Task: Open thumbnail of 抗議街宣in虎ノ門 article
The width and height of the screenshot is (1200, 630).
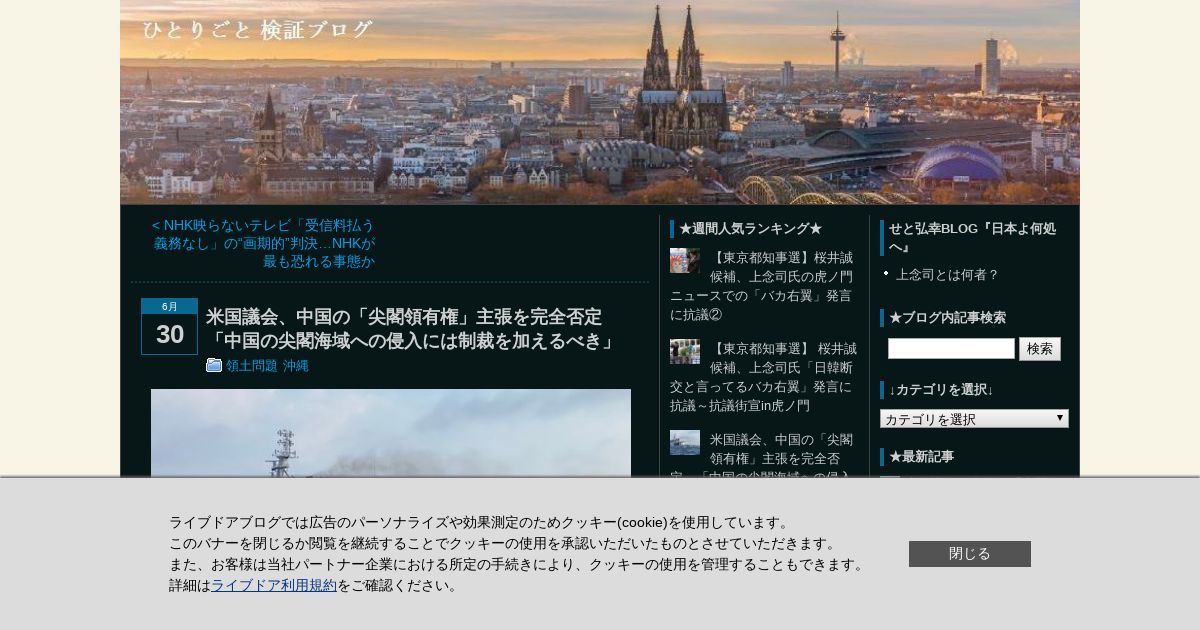Action: [685, 351]
